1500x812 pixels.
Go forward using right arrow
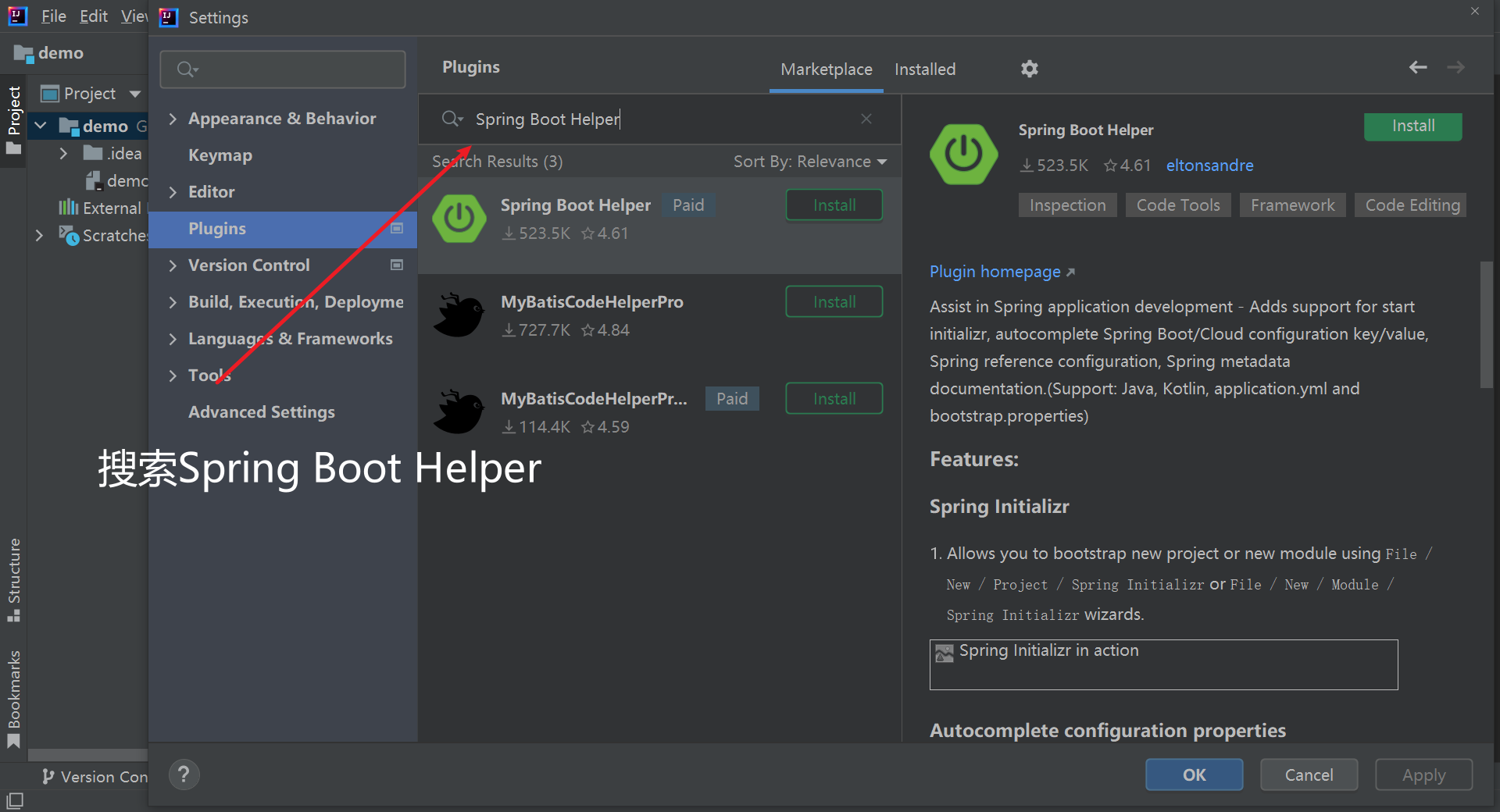pyautogui.click(x=1455, y=68)
